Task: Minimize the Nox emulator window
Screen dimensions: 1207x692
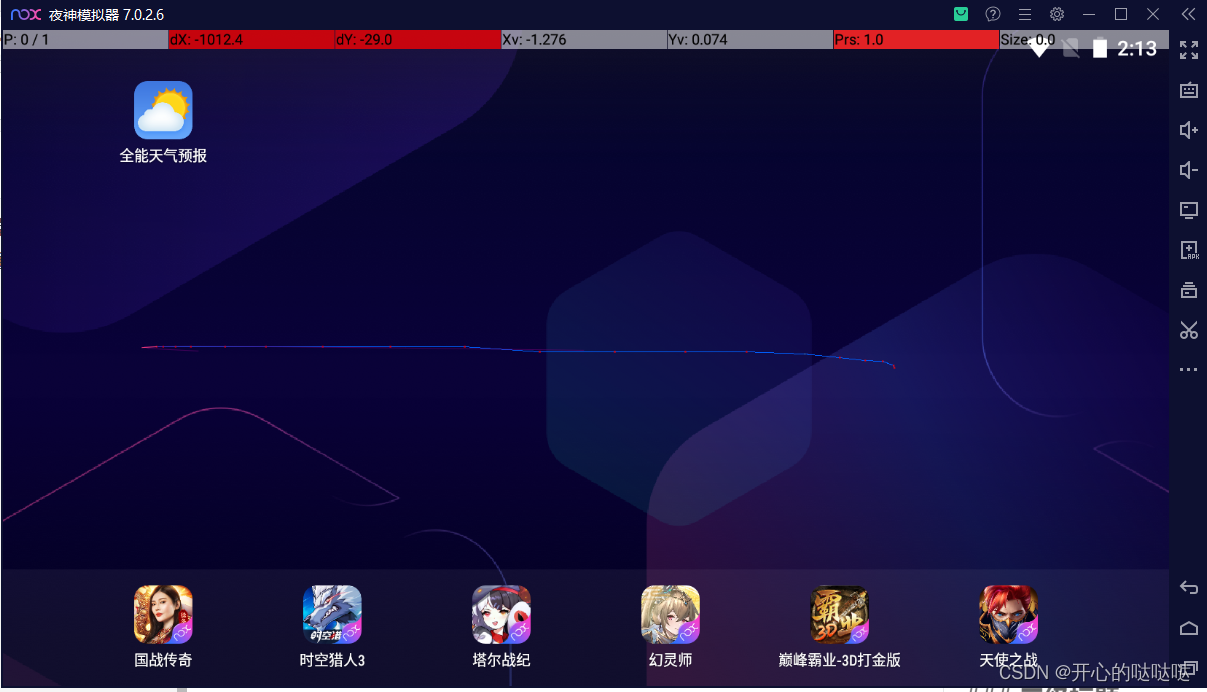Action: point(1089,14)
